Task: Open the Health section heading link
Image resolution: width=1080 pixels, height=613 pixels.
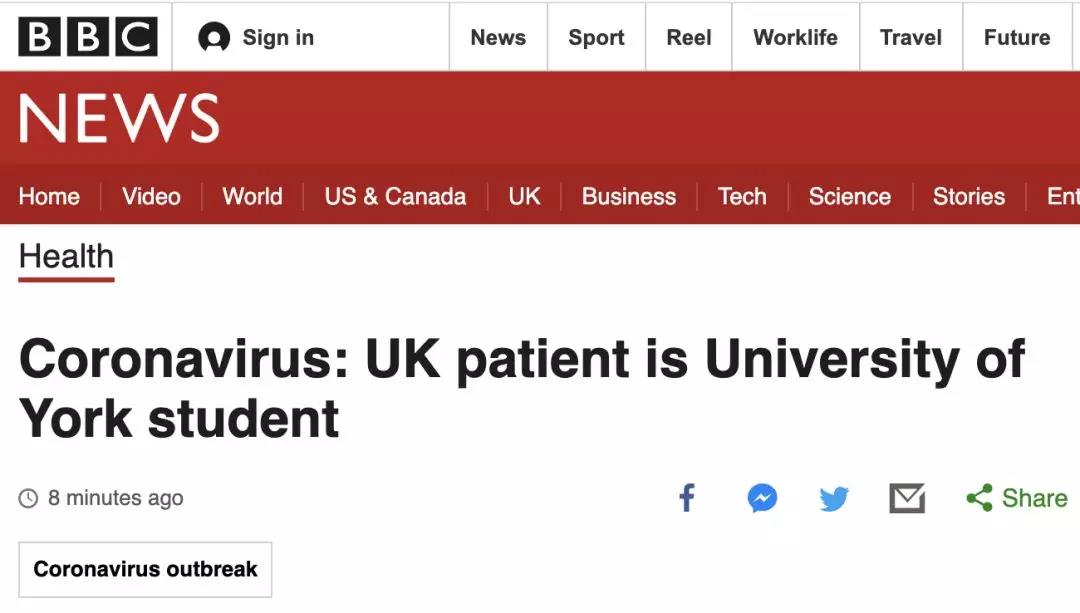Action: (66, 258)
